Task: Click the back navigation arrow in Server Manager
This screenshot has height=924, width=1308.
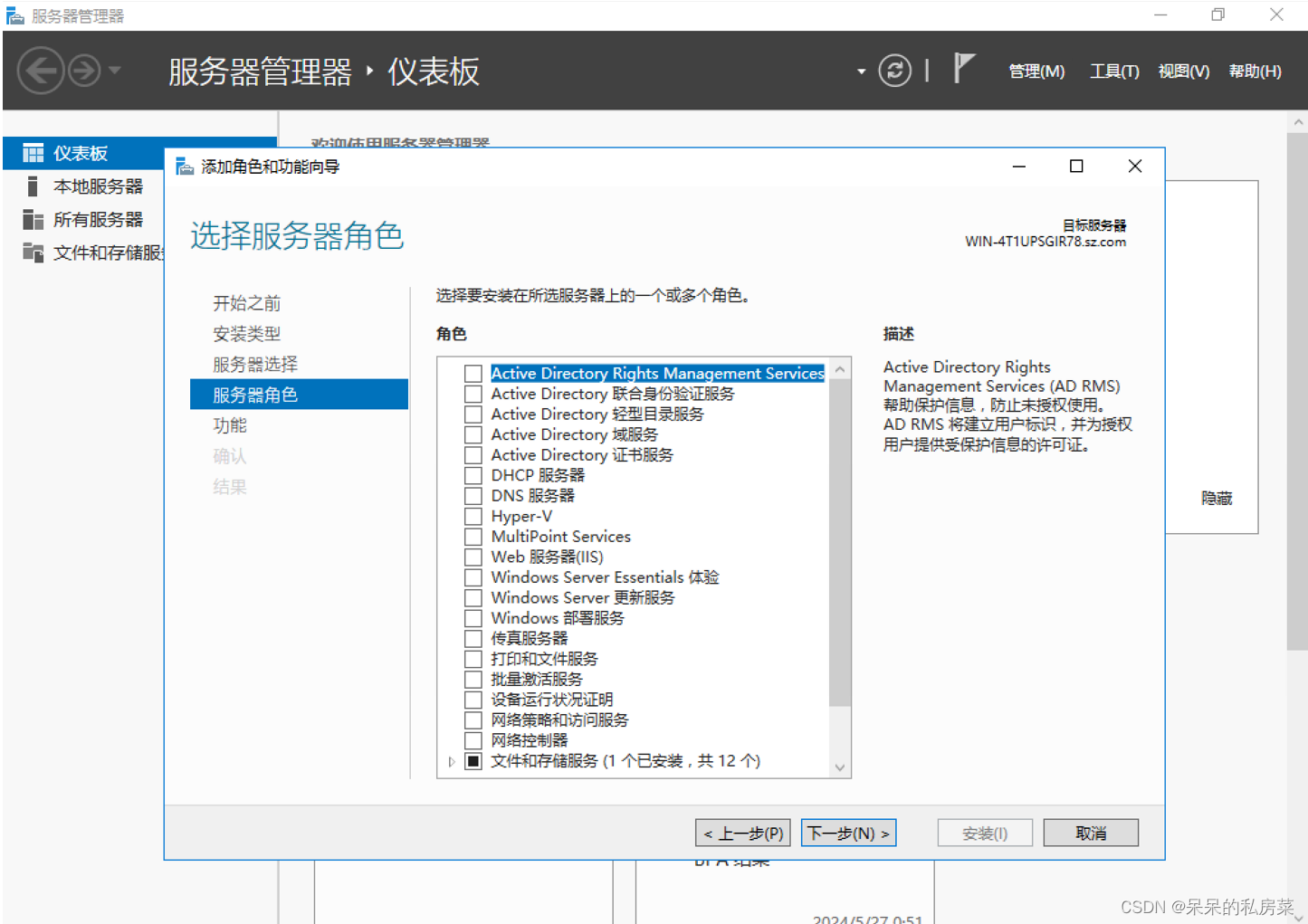Action: coord(41,71)
